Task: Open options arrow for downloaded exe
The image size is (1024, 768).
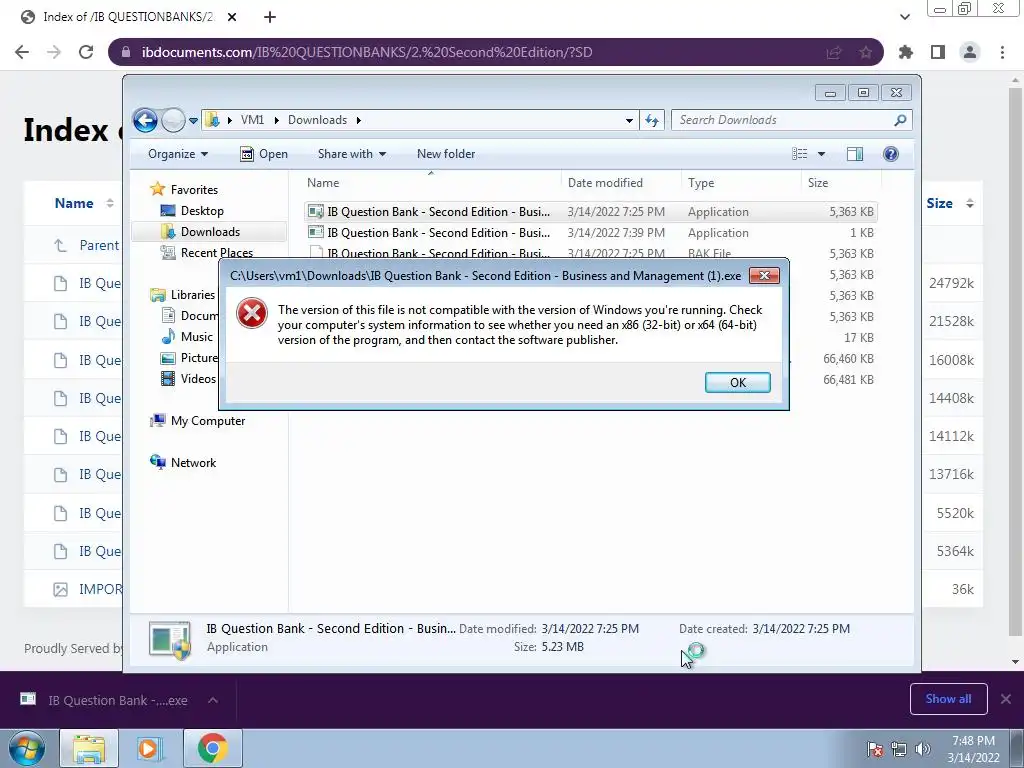Action: [x=213, y=700]
